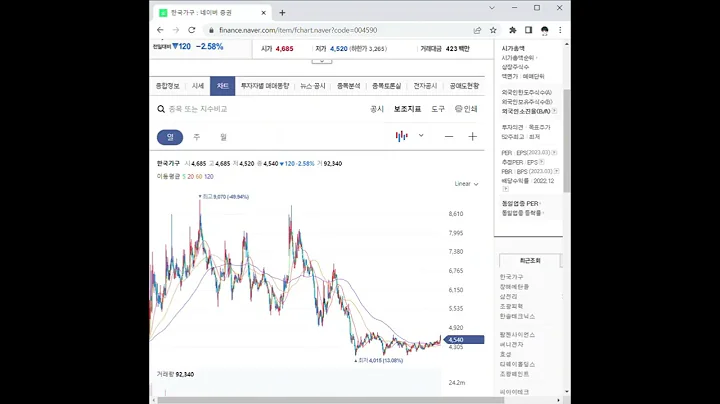Image resolution: width=720 pixels, height=404 pixels.
Task: Toggle the 60-day moving average
Action: [x=199, y=176]
